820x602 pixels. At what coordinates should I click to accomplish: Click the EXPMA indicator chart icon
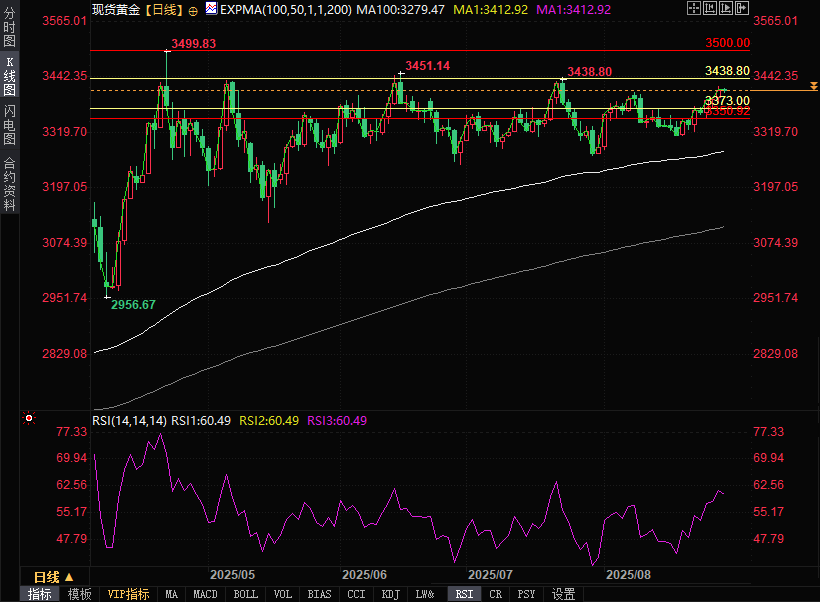[211, 8]
